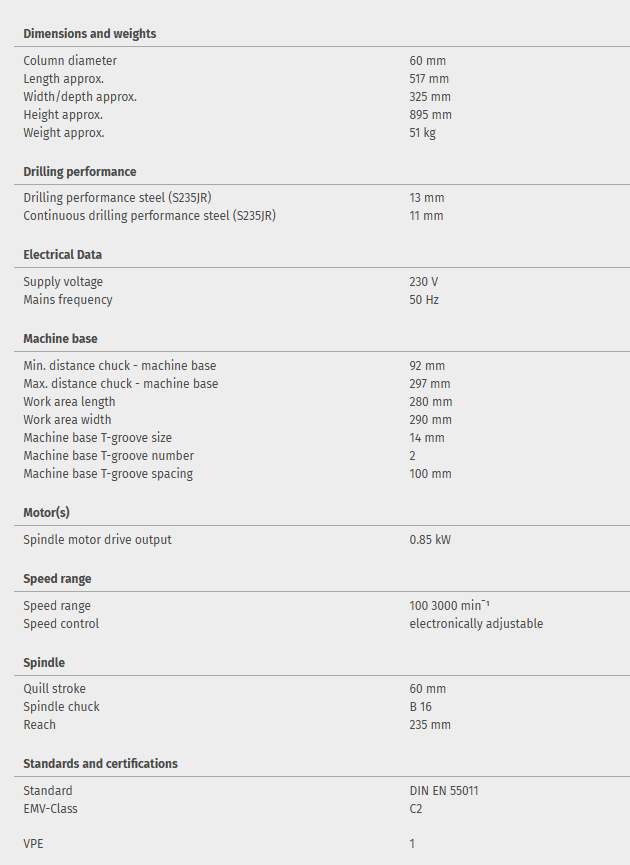
Task: Click the Dimensions and weights section heading
Action: 89,34
